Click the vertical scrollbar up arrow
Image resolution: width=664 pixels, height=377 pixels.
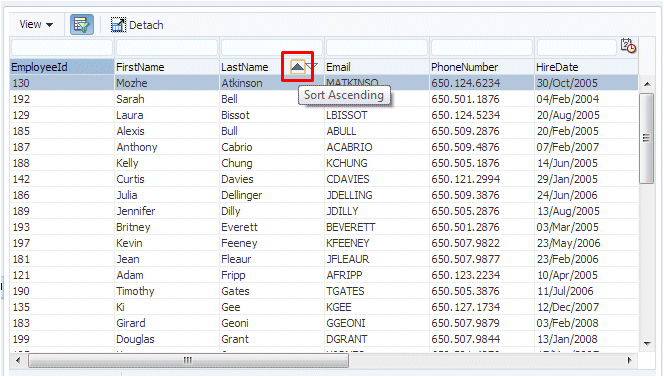point(647,84)
